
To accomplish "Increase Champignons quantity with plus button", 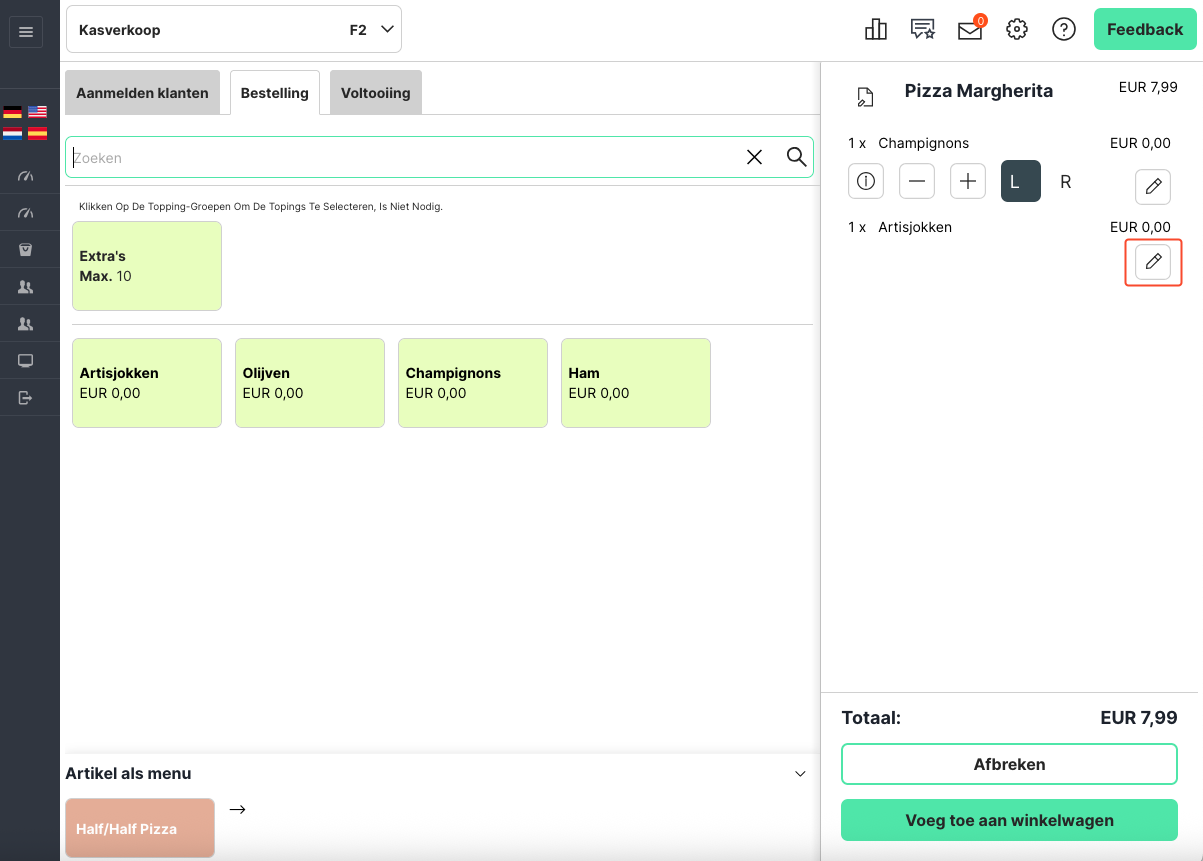I will [968, 182].
